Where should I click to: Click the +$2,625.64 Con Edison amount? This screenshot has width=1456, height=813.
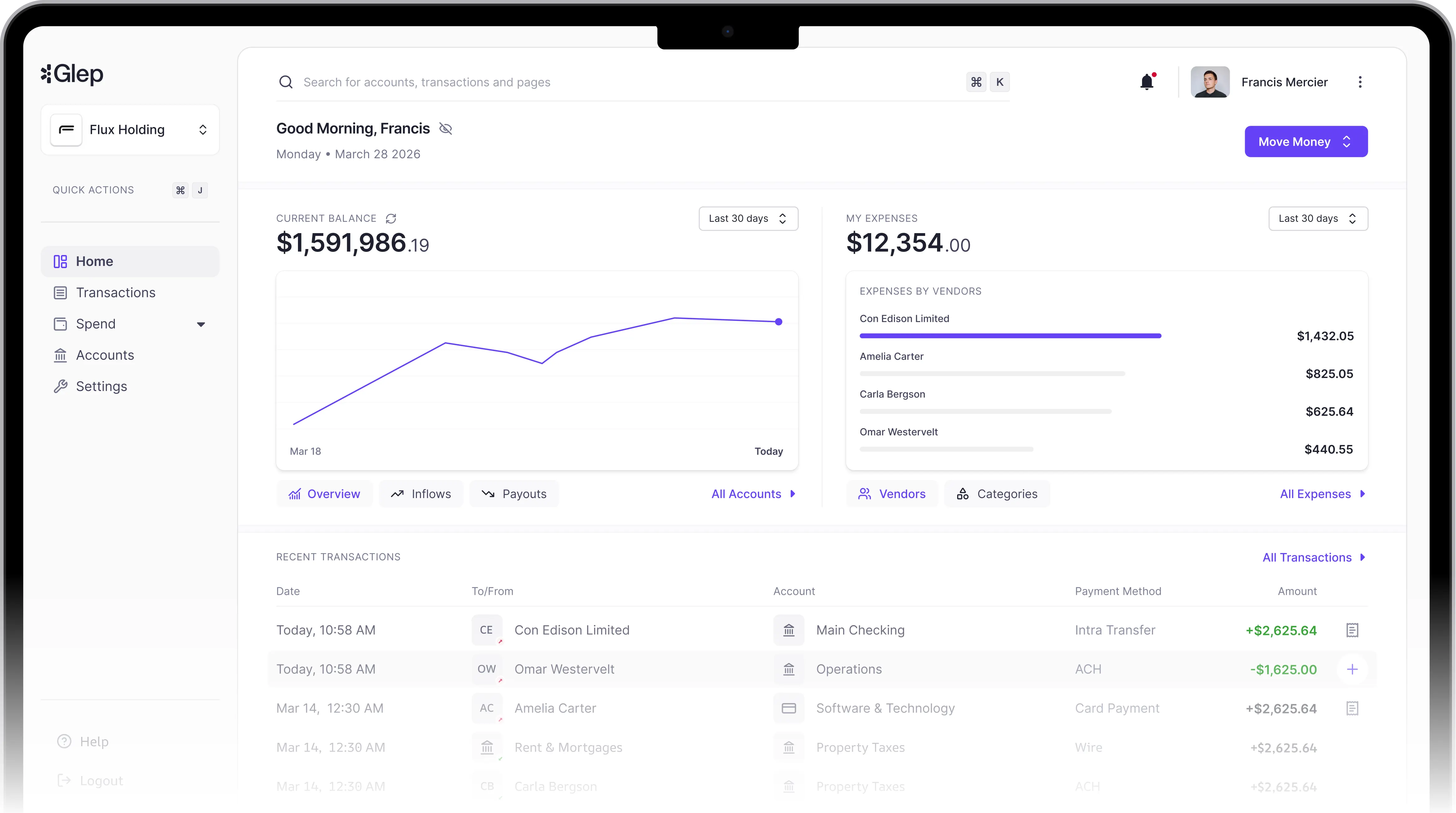pyautogui.click(x=1281, y=630)
